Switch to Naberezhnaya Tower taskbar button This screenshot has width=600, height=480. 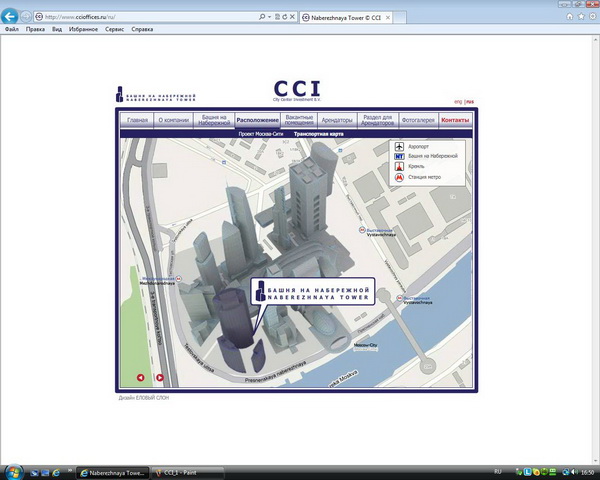tap(112, 473)
